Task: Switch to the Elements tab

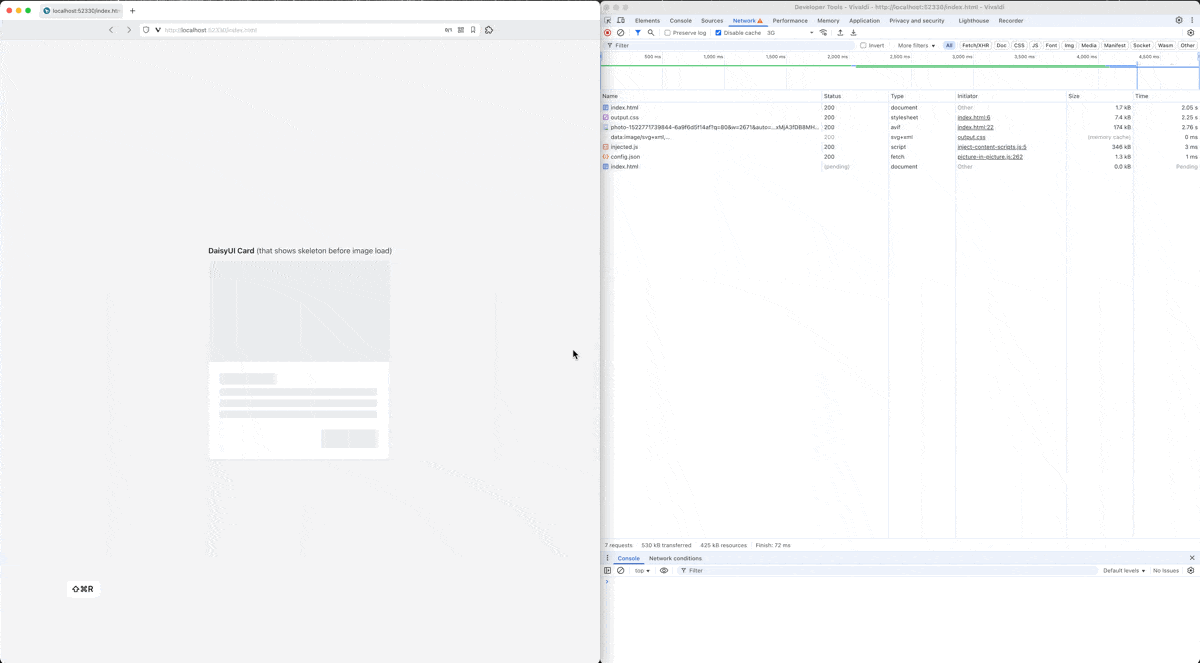Action: click(647, 20)
